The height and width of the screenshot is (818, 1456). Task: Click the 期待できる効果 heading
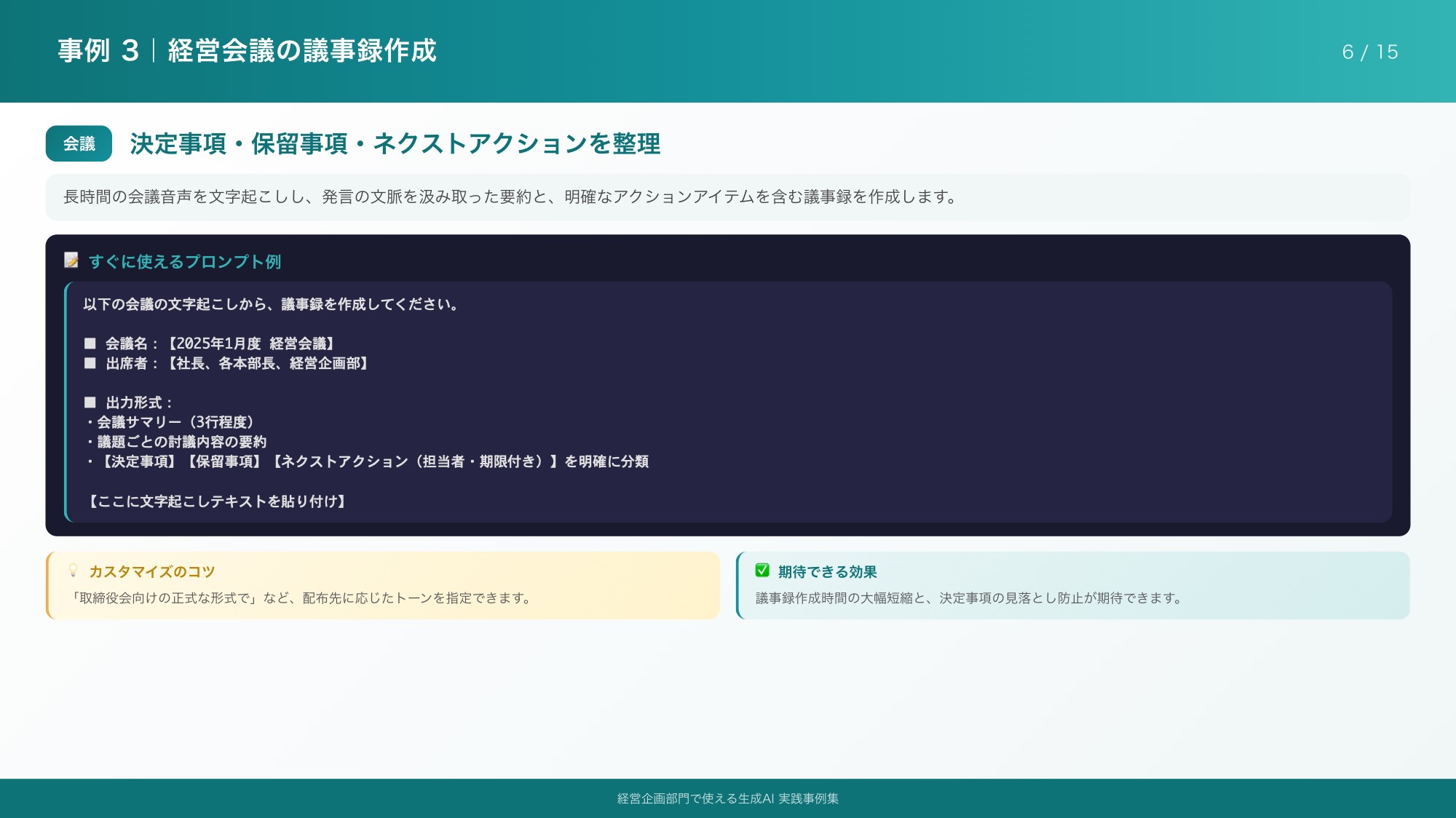(828, 572)
